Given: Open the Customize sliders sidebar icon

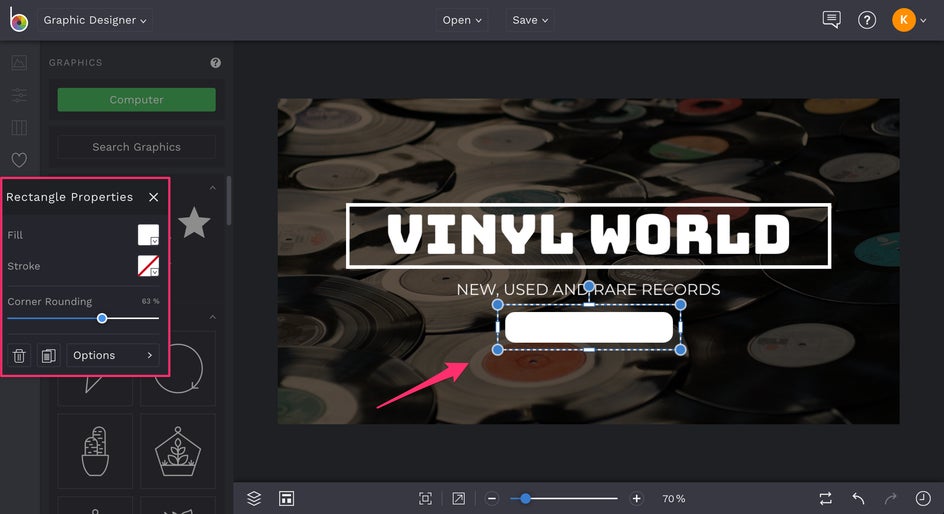Looking at the screenshot, I should (19, 95).
